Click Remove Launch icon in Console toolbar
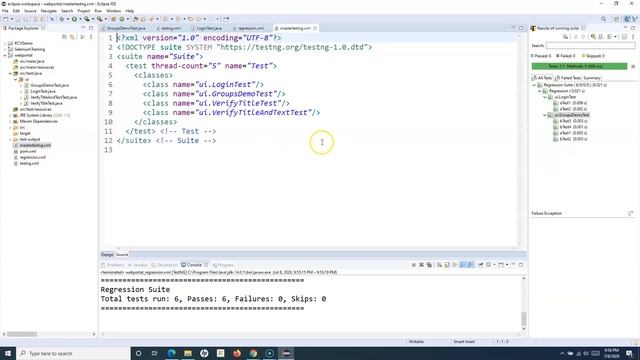 pyautogui.click(x=421, y=265)
